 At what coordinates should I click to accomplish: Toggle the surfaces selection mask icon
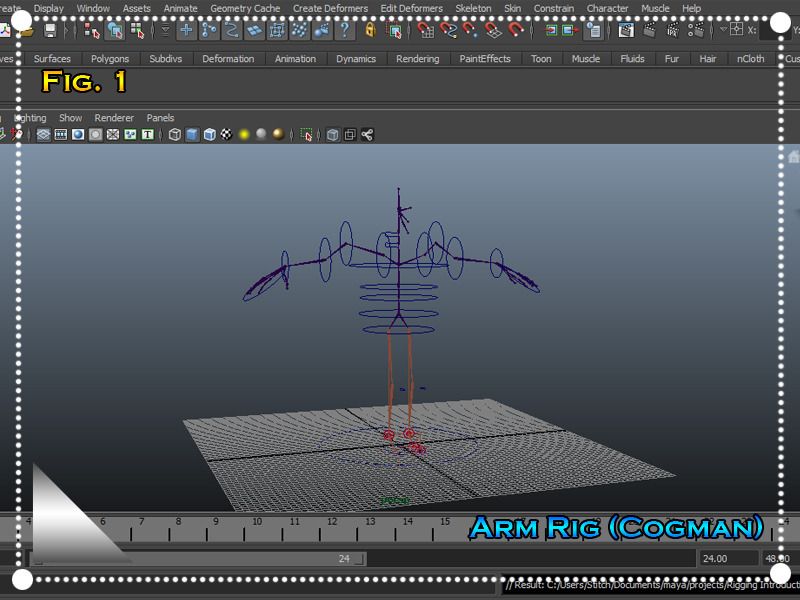click(x=254, y=31)
